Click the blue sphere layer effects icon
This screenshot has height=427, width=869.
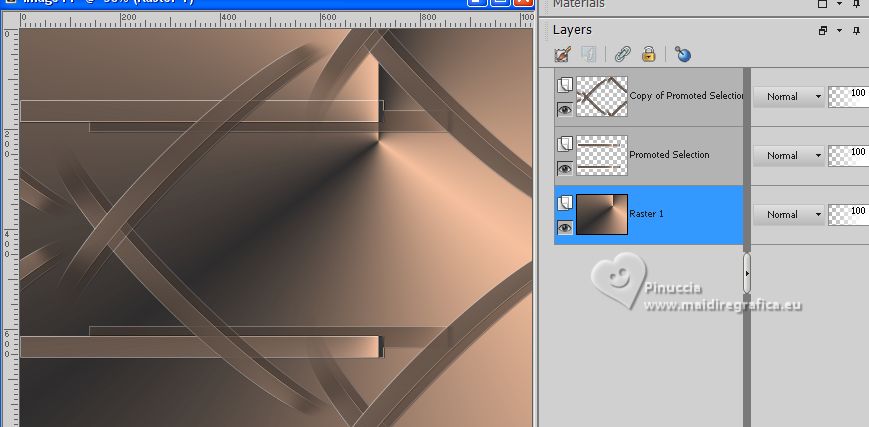pyautogui.click(x=683, y=54)
